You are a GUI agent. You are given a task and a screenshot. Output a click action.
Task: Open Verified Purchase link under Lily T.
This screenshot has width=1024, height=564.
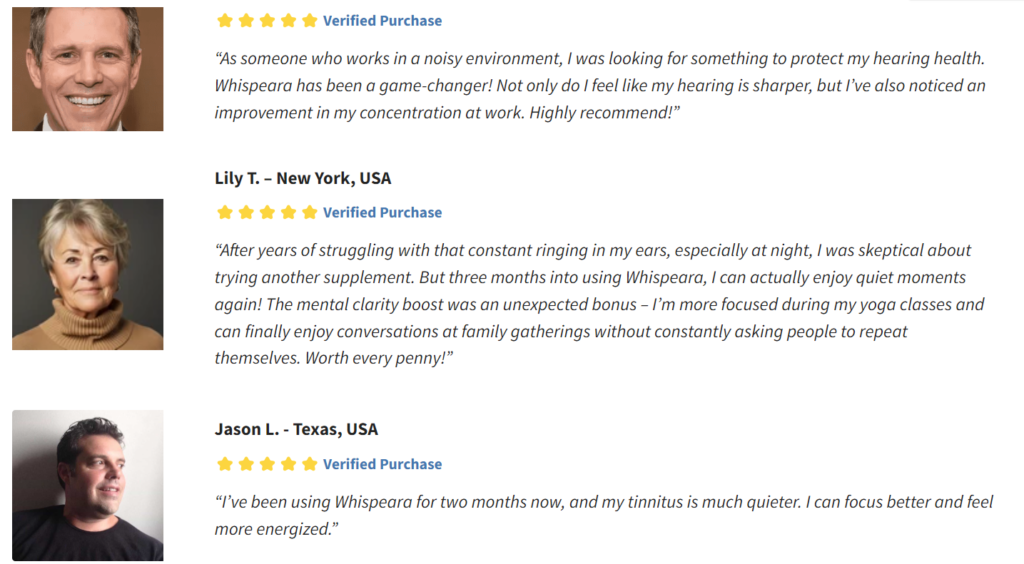click(x=382, y=213)
